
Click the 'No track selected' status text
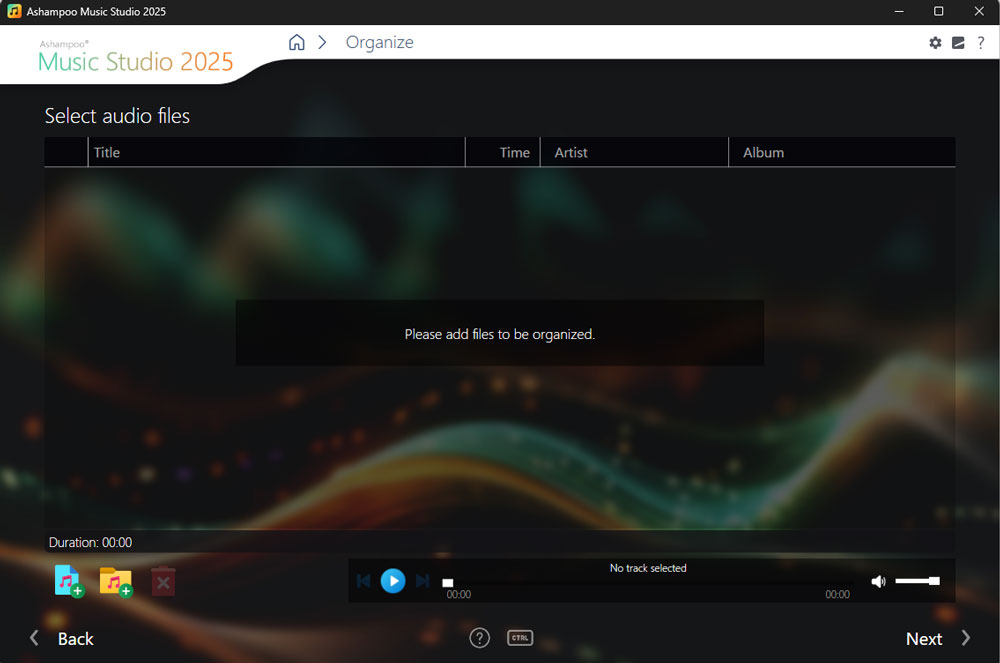648,568
